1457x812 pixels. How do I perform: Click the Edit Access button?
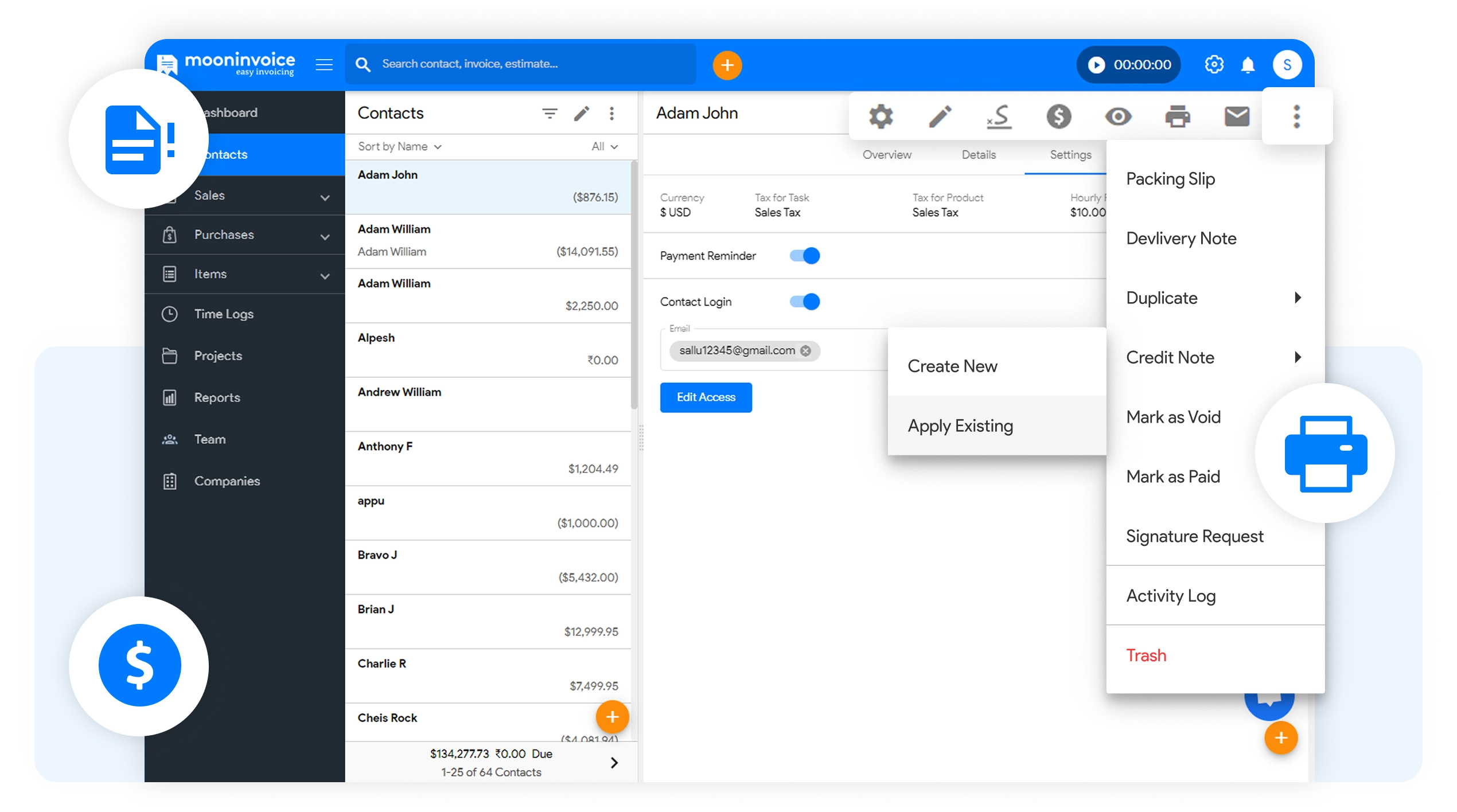pyautogui.click(x=706, y=397)
